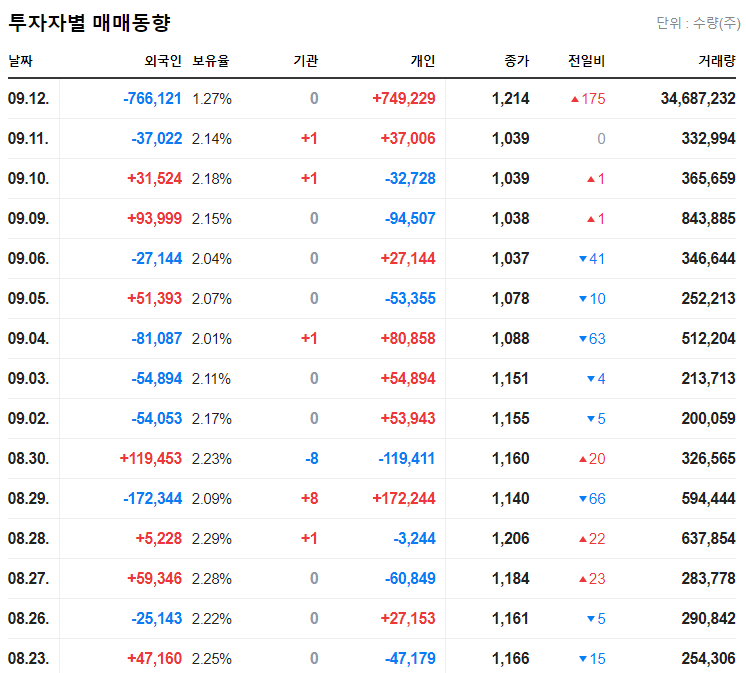
Task: Select the 09.11. date cell
Action: [29, 138]
